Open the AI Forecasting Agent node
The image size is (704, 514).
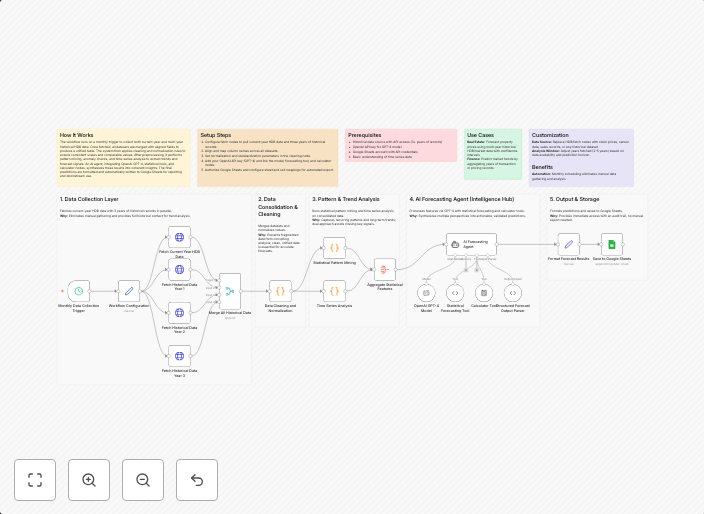point(471,243)
